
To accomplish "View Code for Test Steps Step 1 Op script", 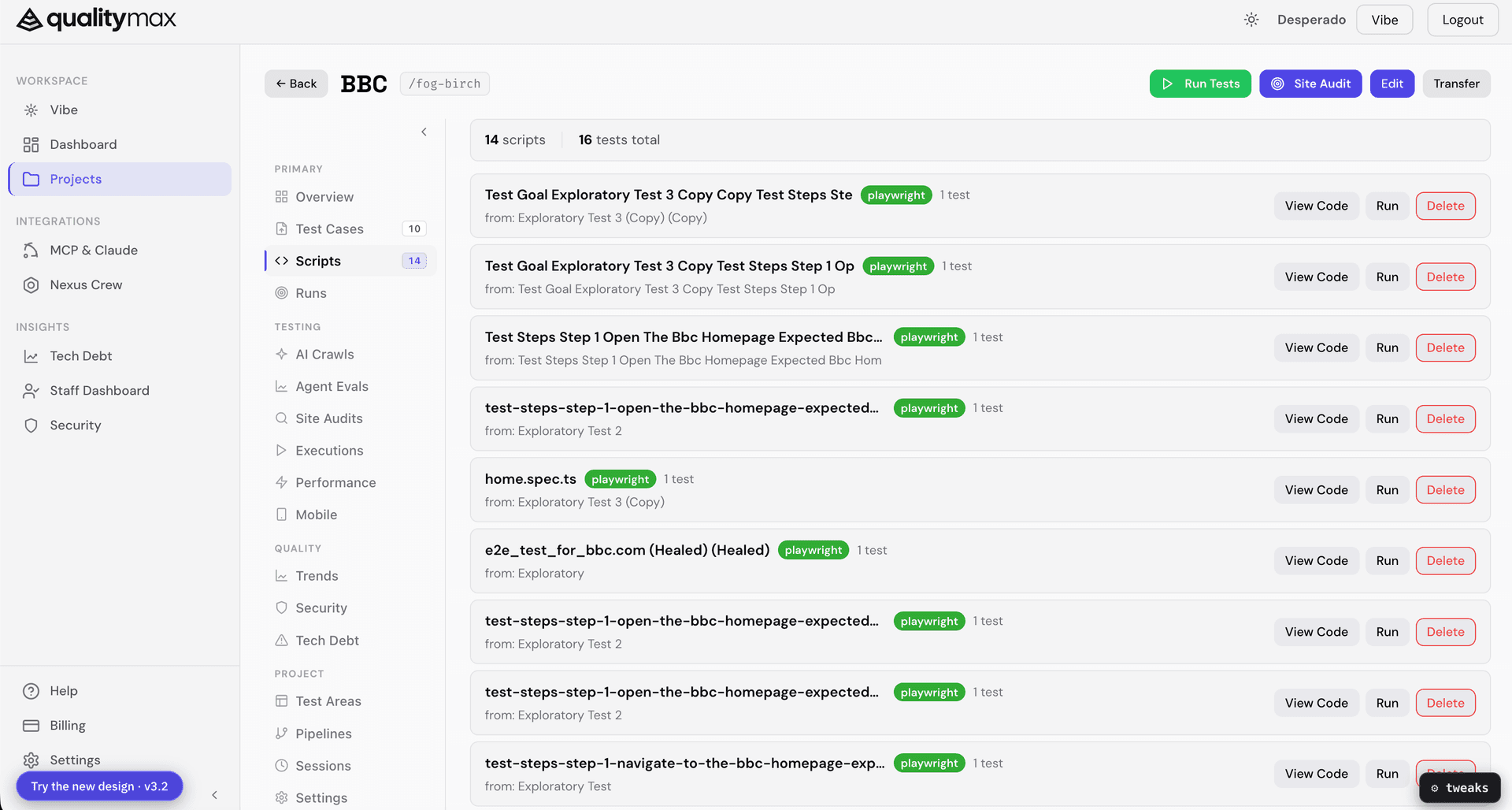I will (x=1316, y=277).
